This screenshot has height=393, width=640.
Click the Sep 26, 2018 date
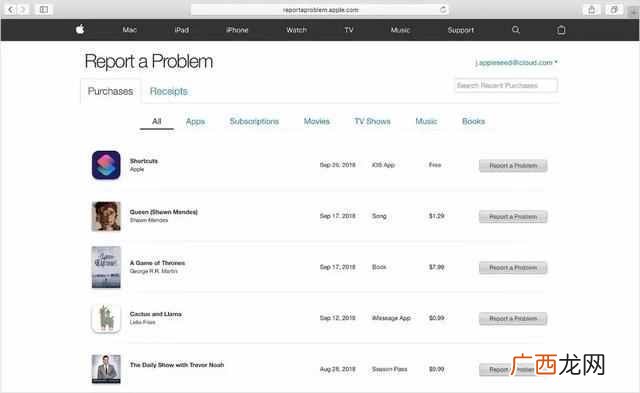click(338, 165)
